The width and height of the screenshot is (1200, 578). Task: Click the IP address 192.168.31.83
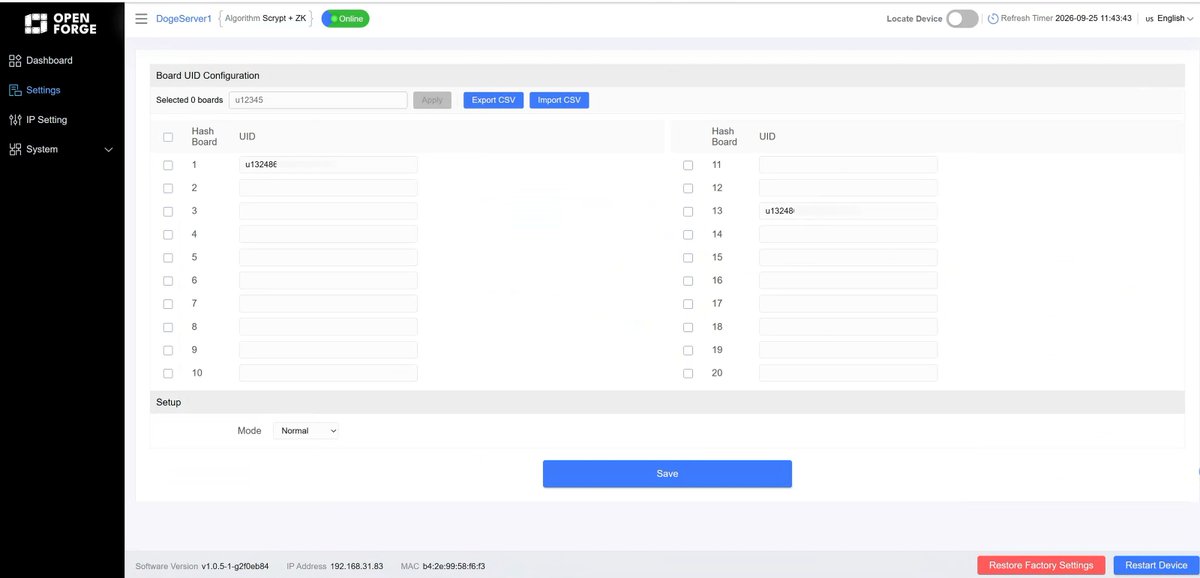click(x=357, y=566)
